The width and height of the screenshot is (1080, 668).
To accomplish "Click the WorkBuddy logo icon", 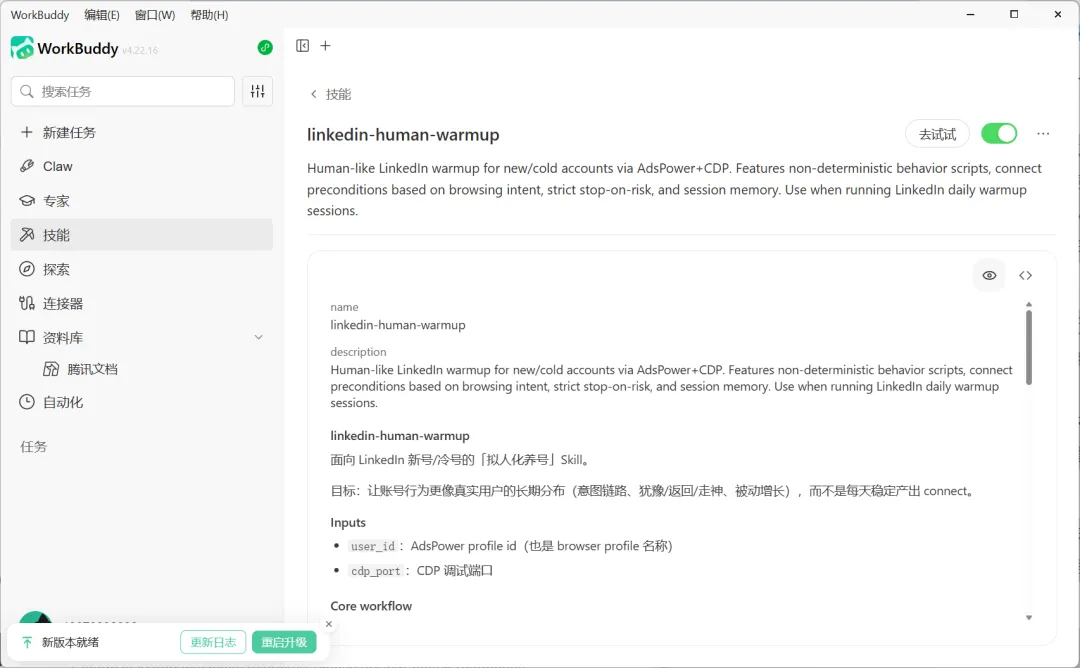I will [x=22, y=48].
